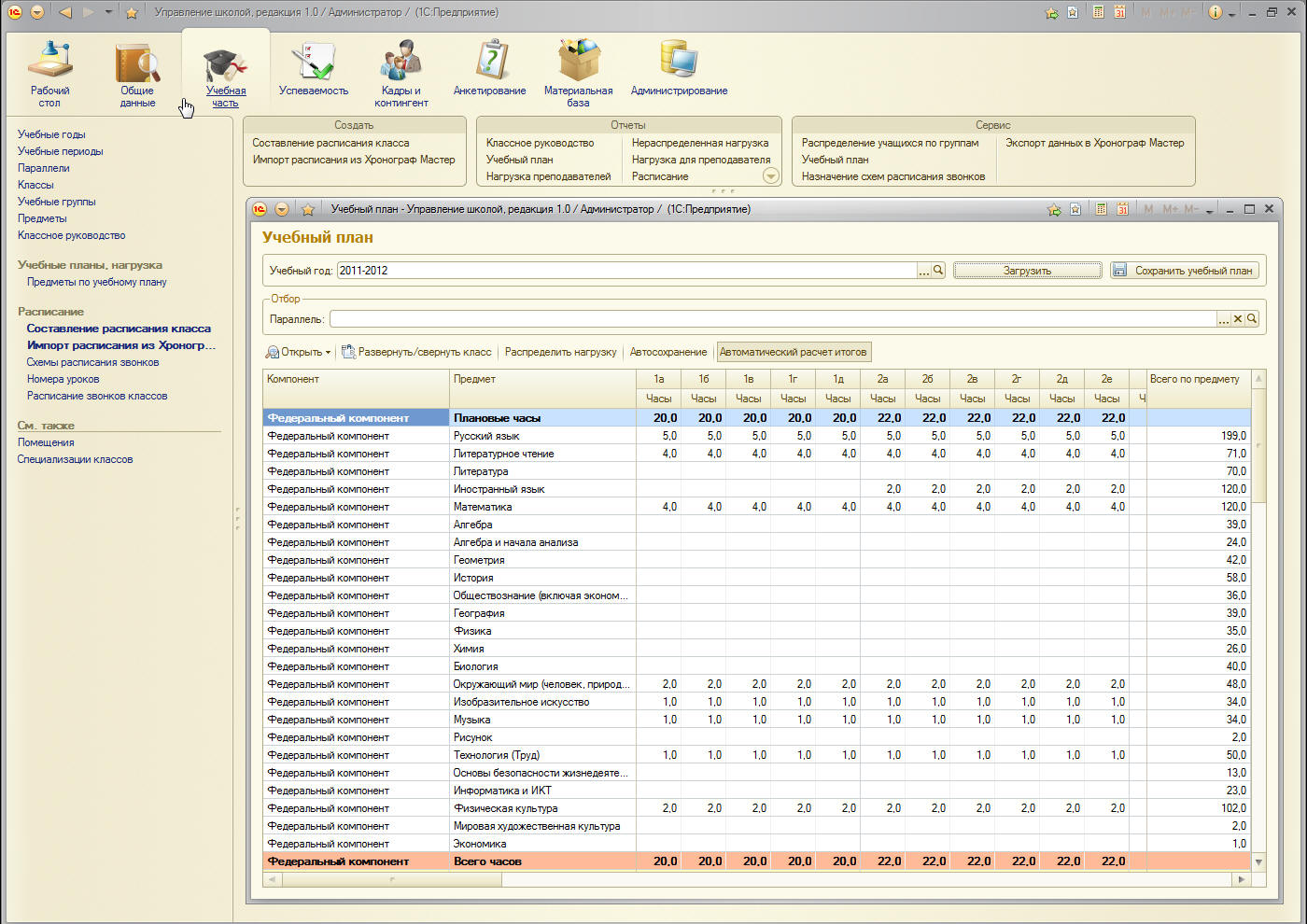Open the menu dropdown in the Учебный план window title

pyautogui.click(x=281, y=209)
